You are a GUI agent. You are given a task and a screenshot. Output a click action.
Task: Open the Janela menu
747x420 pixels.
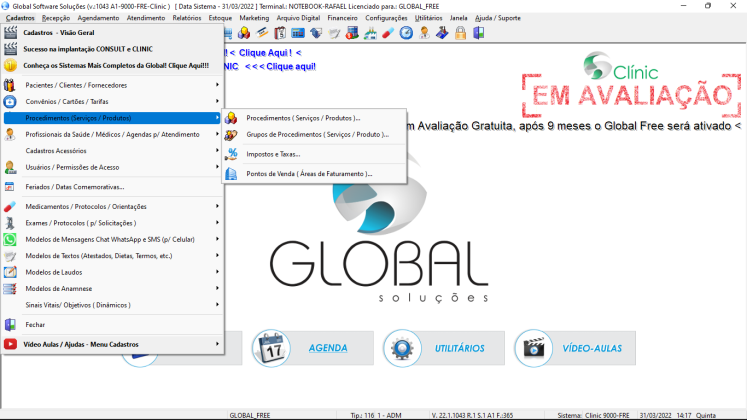[458, 18]
